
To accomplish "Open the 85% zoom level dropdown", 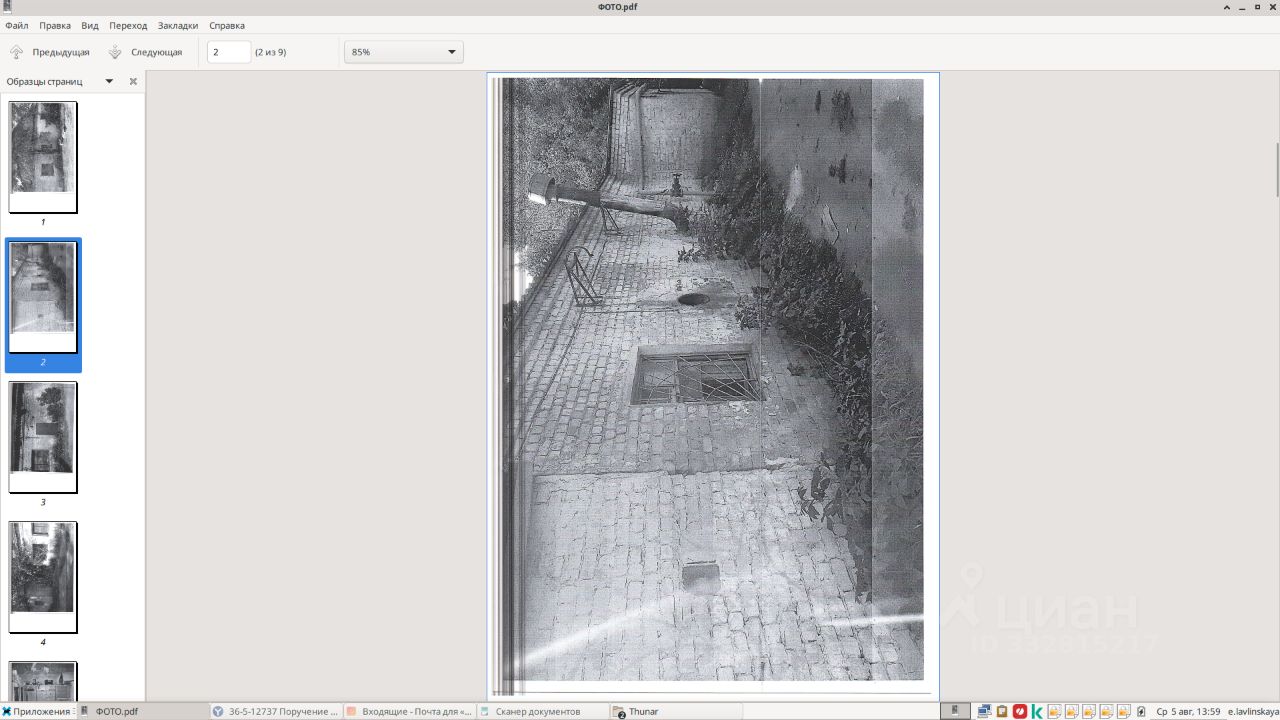I will [404, 52].
